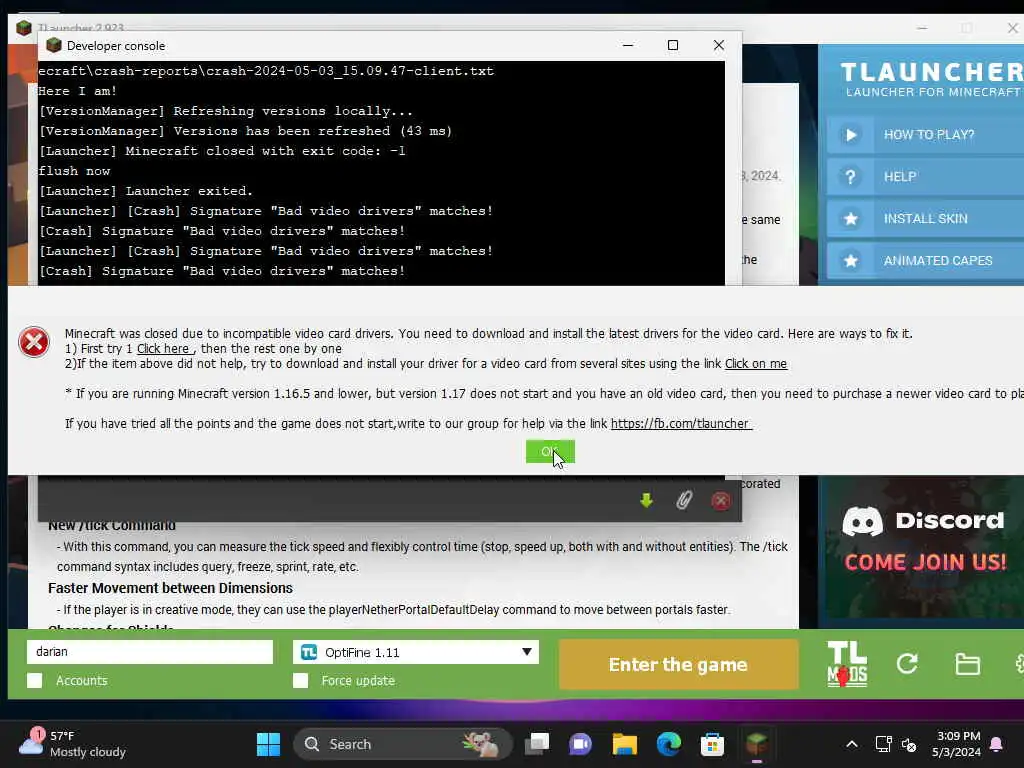
Task: Click the green download arrow in Developer console
Action: (x=646, y=500)
